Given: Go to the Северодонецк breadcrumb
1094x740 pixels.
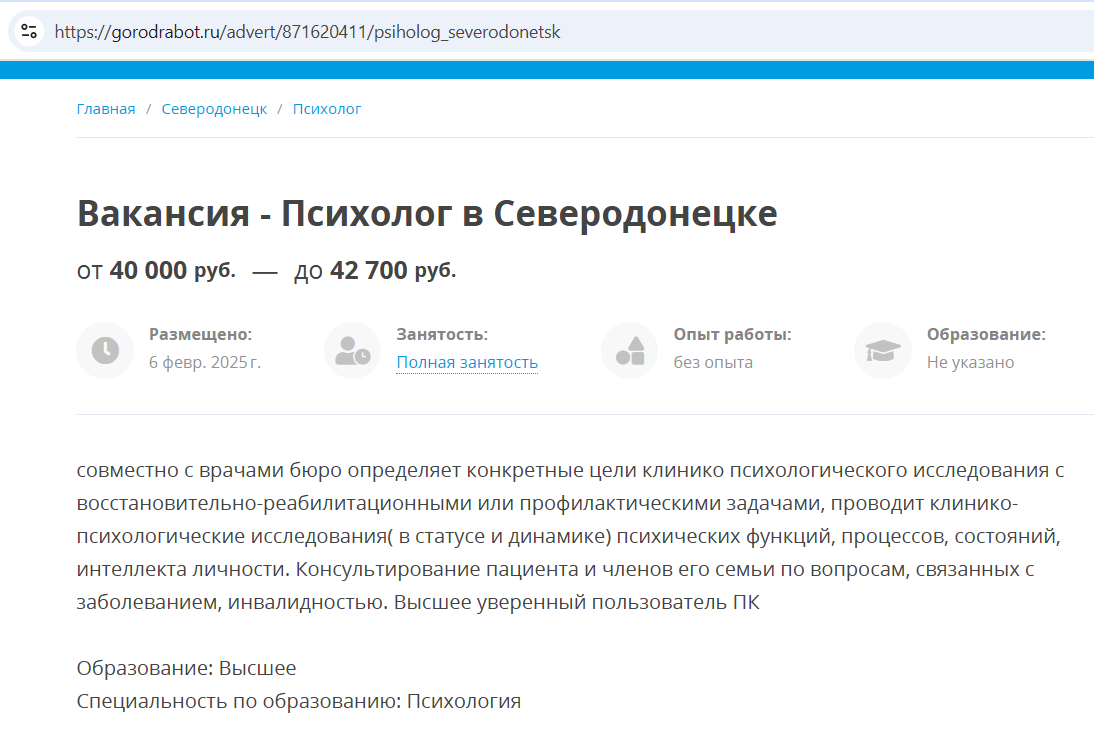Looking at the screenshot, I should (x=214, y=109).
